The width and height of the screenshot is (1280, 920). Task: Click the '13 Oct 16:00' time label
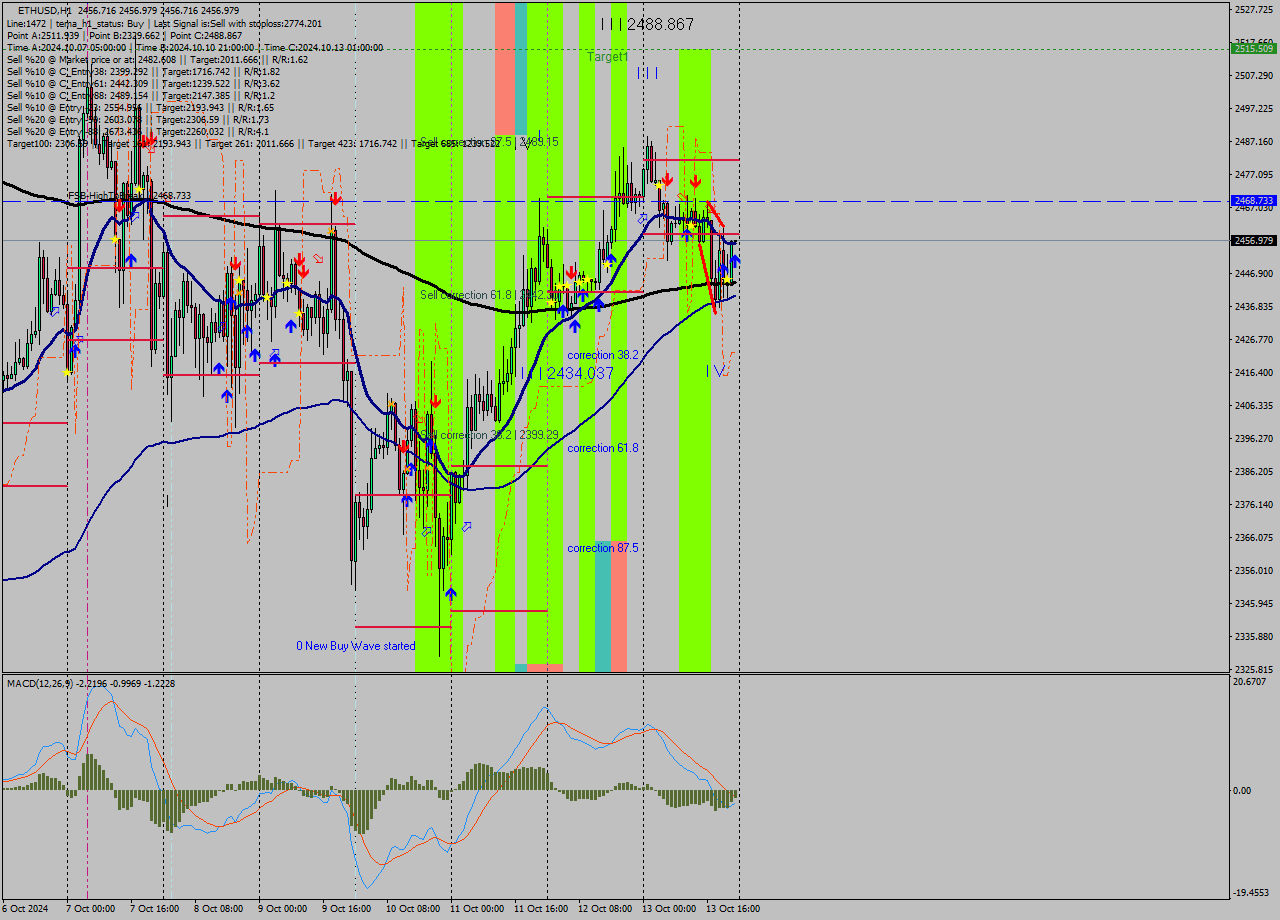(733, 908)
